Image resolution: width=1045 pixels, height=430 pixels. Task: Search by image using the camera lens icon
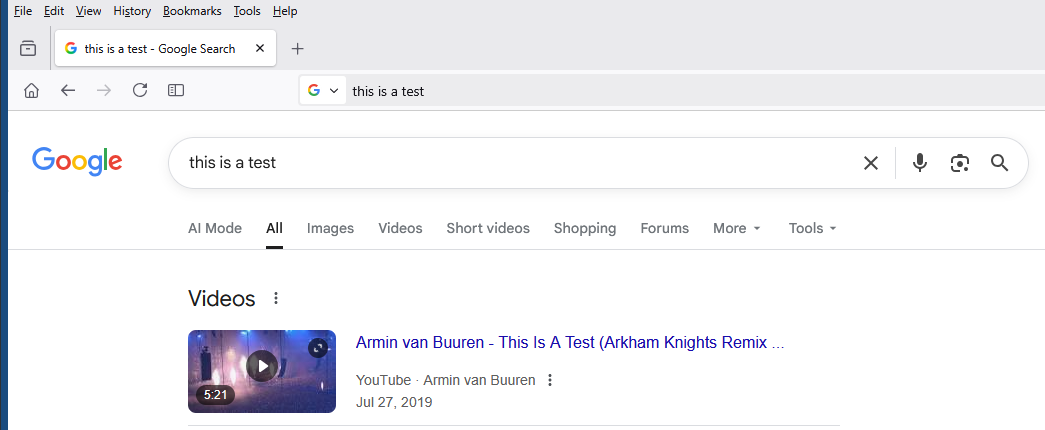960,163
